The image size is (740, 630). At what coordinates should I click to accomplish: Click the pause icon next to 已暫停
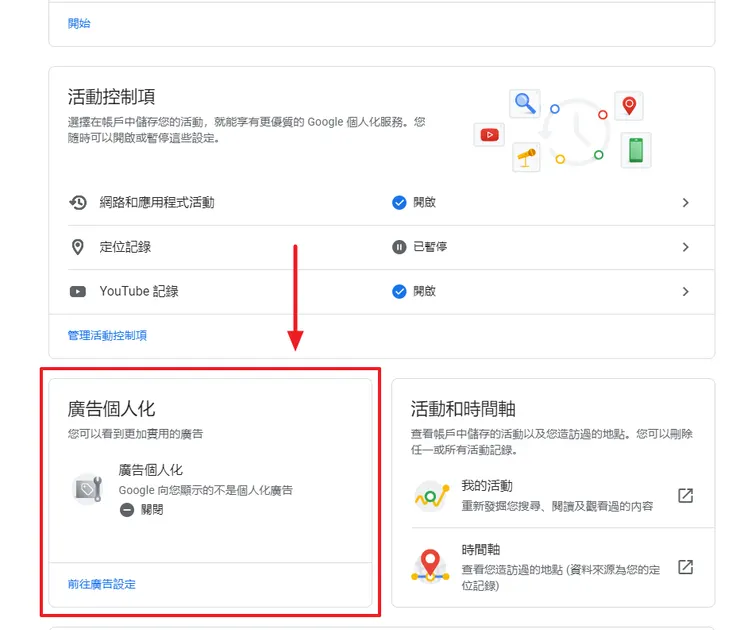(x=399, y=247)
